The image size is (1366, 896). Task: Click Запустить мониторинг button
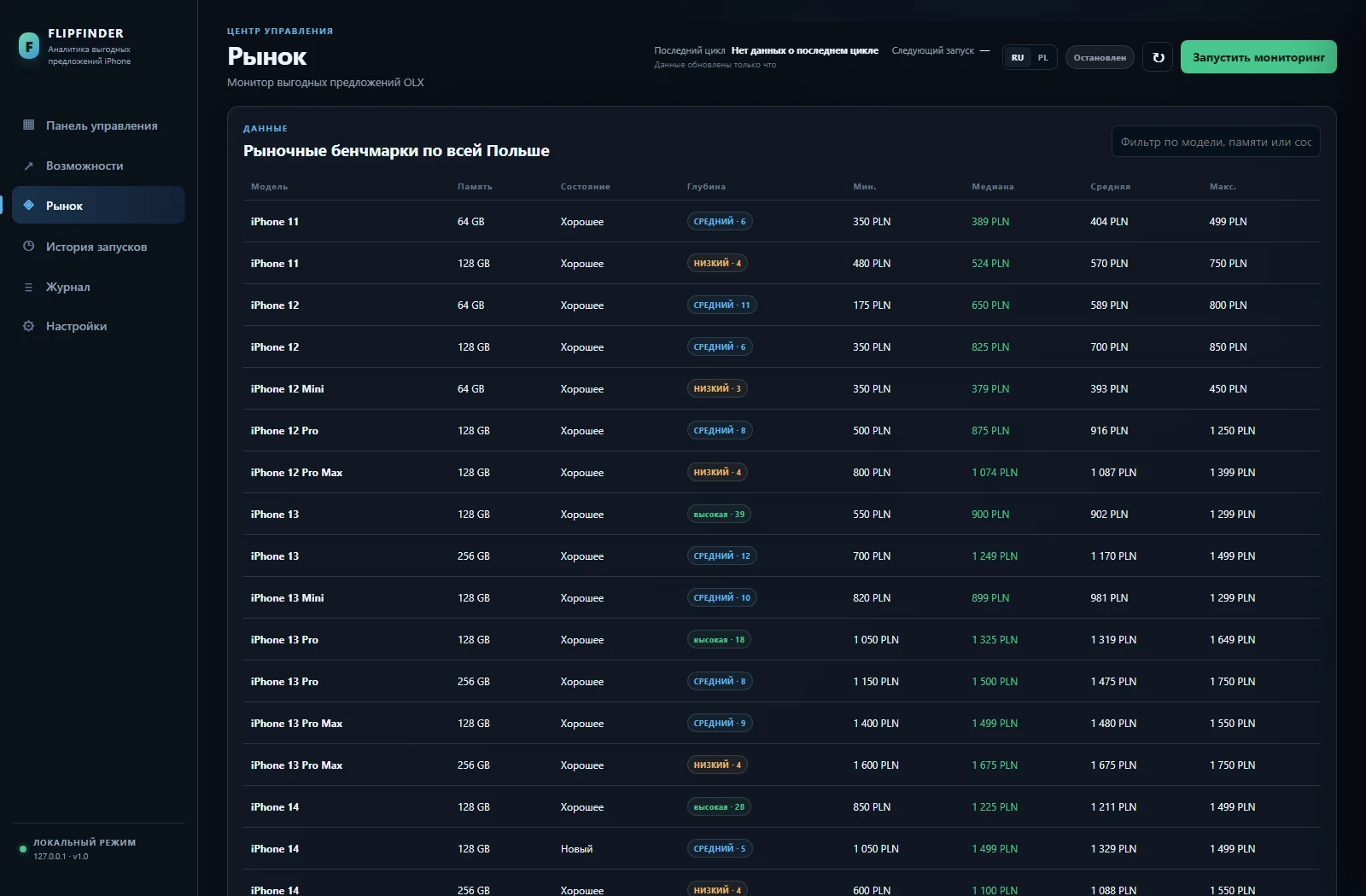tap(1258, 57)
